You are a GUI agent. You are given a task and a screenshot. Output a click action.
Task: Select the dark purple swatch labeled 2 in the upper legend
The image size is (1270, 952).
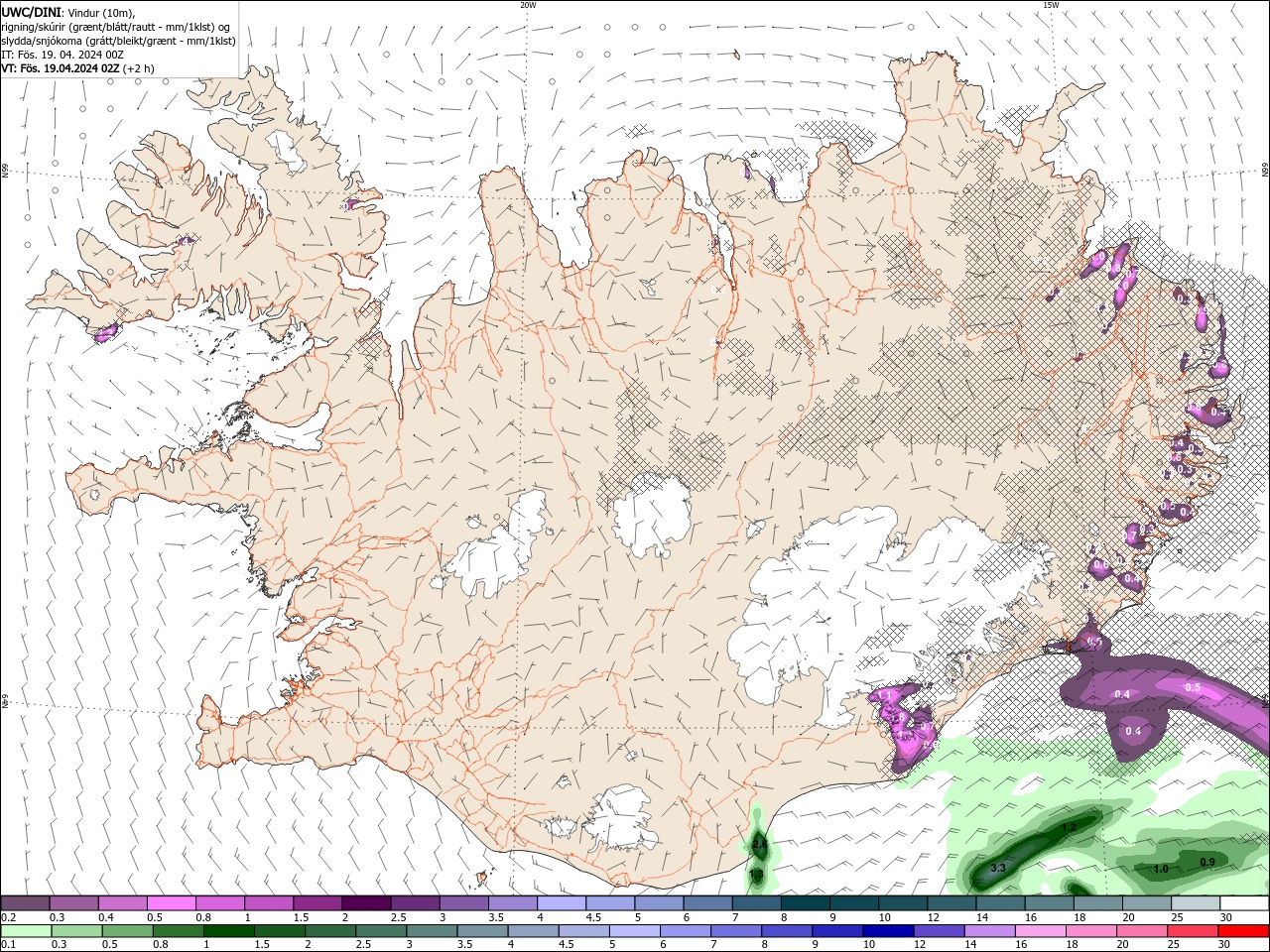pos(365,903)
